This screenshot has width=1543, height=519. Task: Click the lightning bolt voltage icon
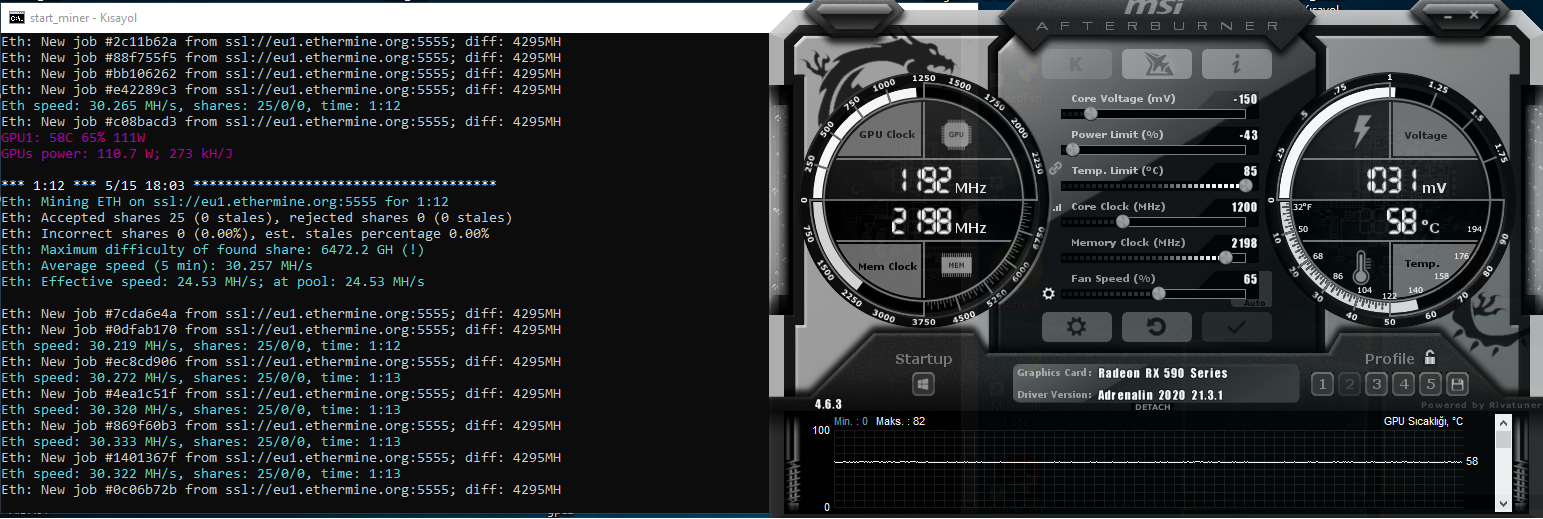tap(1362, 132)
